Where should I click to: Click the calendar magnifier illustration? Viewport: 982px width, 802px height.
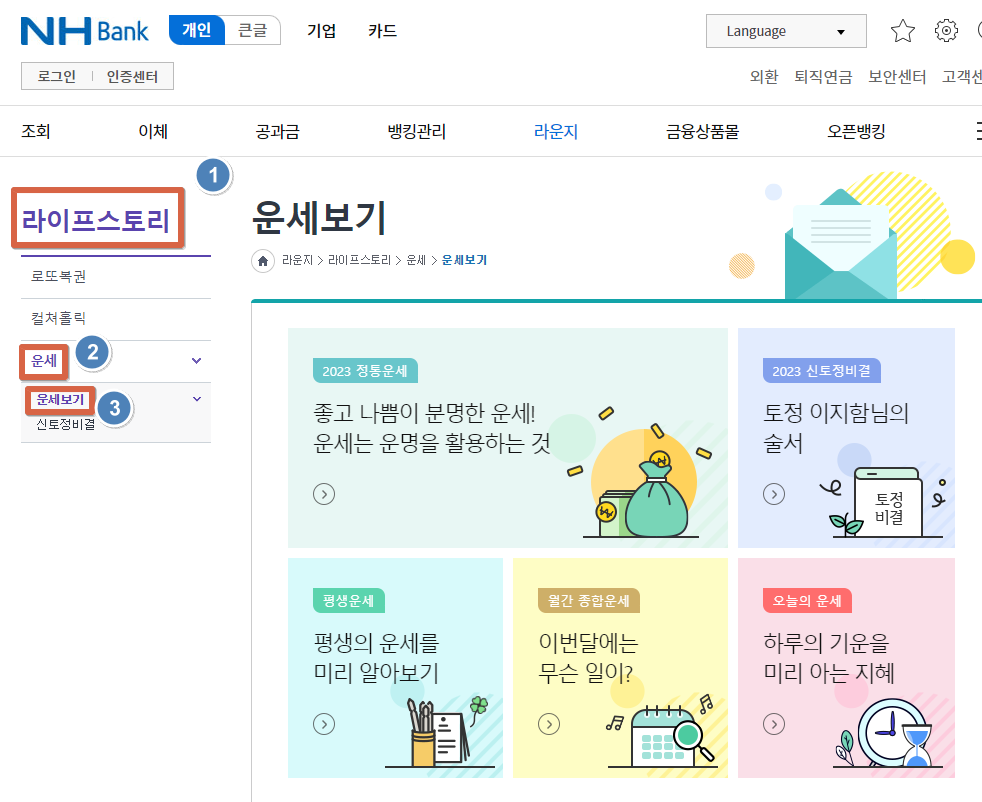[x=661, y=733]
